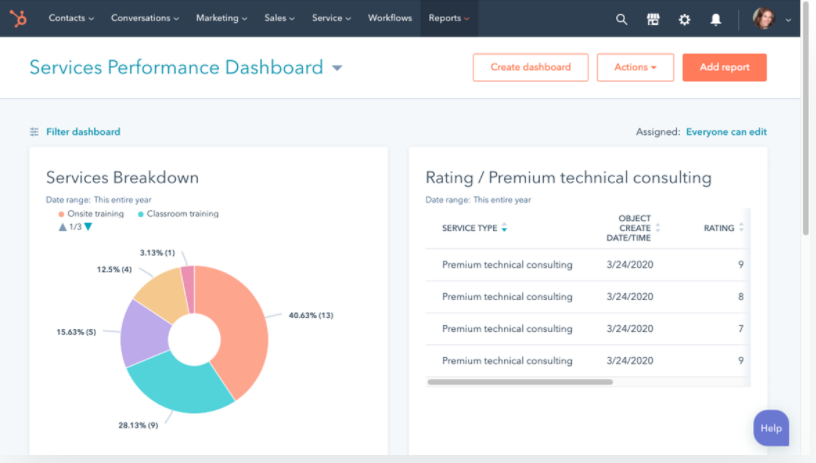Click the filter sliders icon
Screen dimensions: 816x463
tap(35, 132)
